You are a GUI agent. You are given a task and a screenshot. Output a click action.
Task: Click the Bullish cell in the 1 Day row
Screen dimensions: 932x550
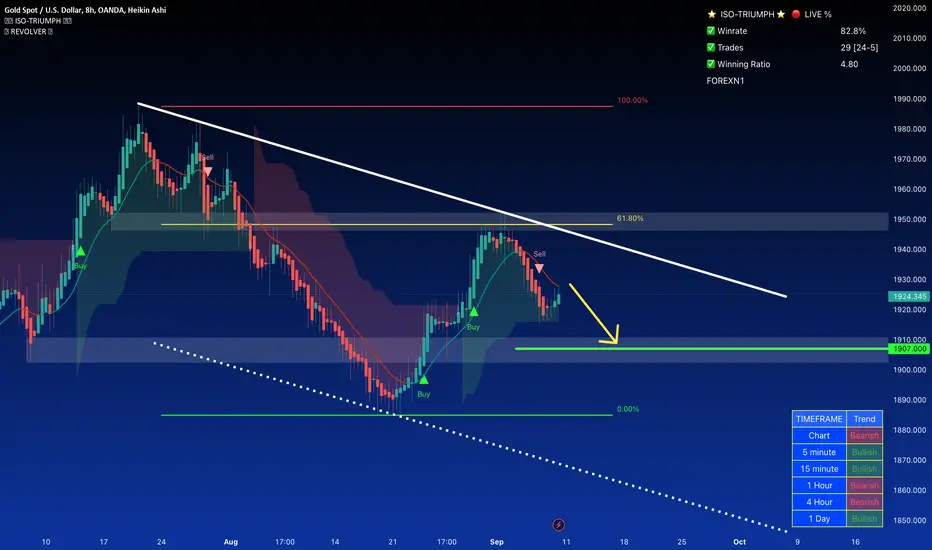click(864, 518)
